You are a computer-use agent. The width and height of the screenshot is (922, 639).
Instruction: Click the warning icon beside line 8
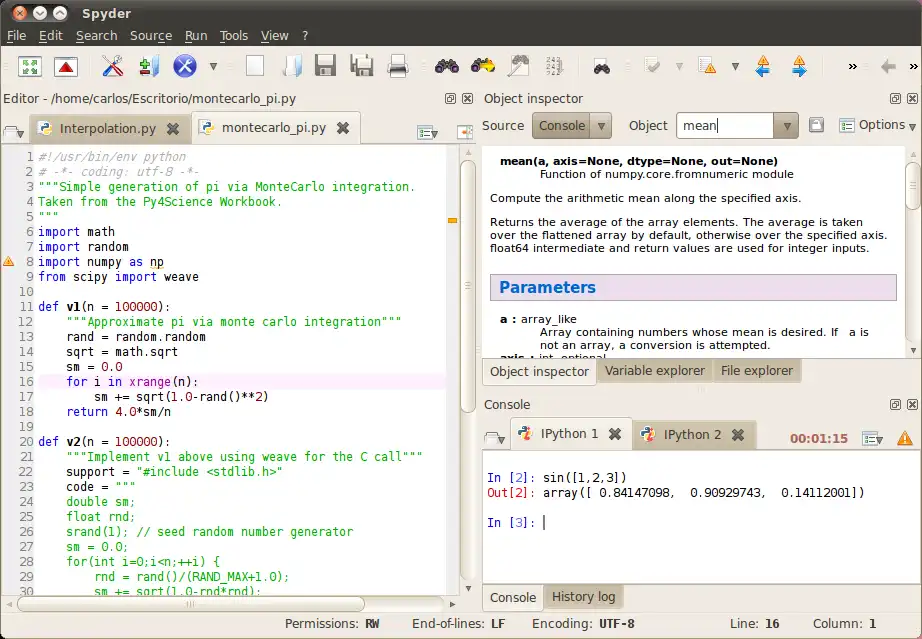click(8, 261)
